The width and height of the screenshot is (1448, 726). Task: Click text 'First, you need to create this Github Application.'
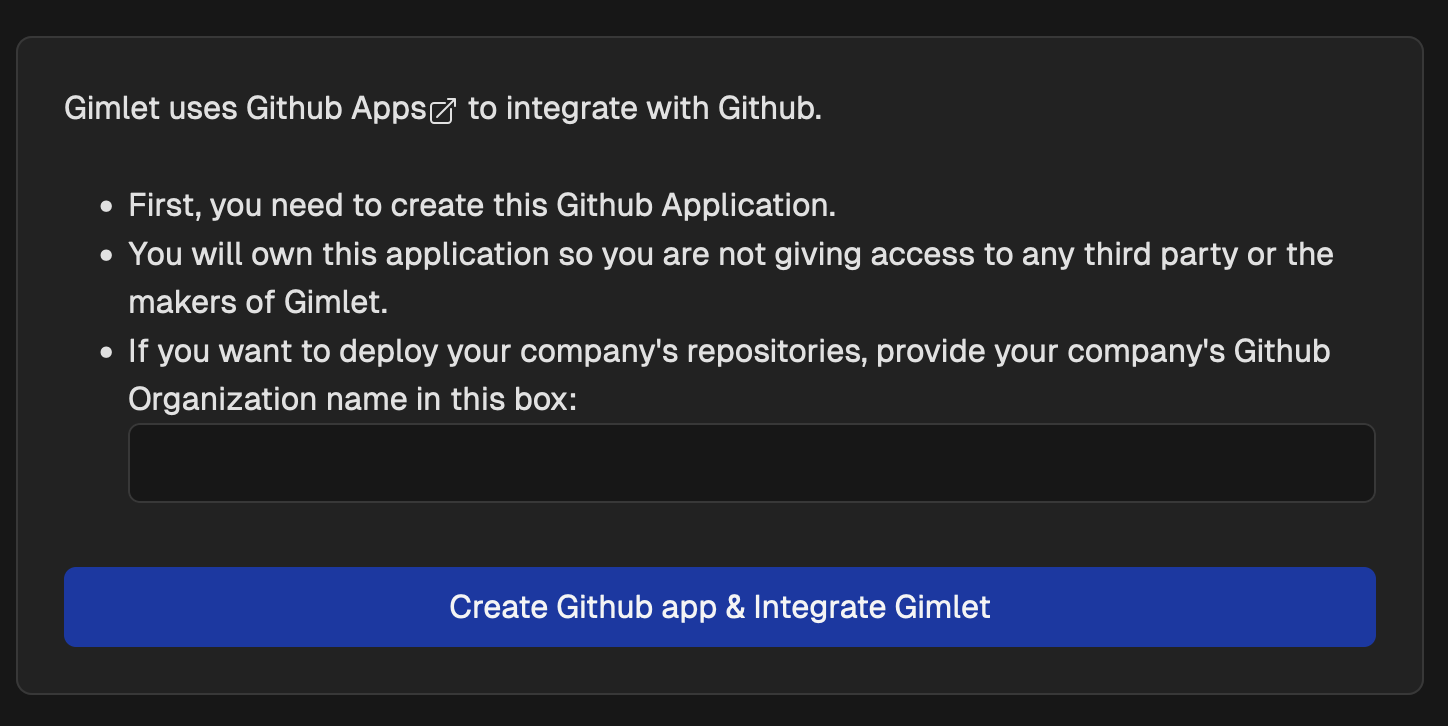(x=482, y=206)
